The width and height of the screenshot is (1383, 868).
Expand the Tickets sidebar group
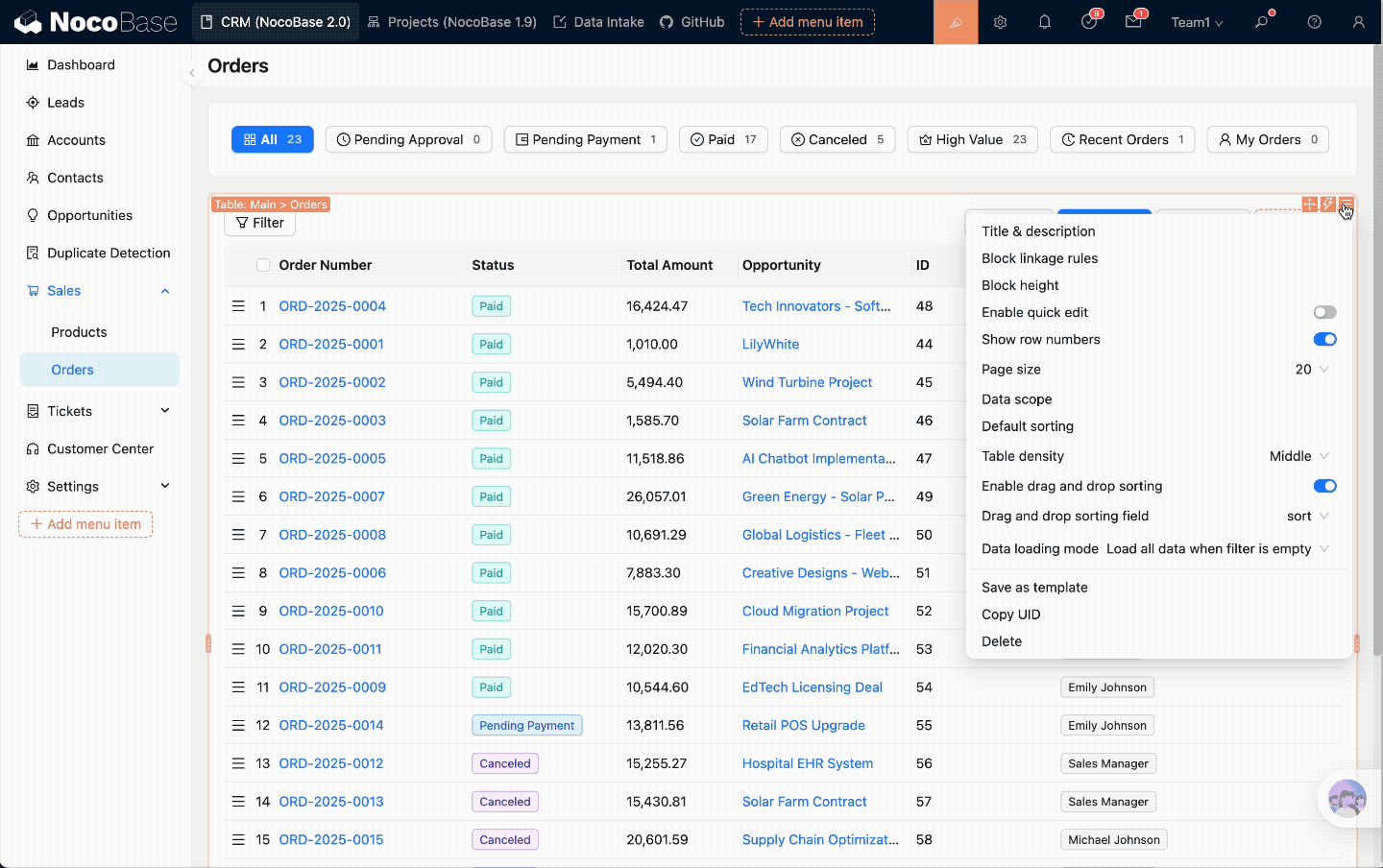click(100, 411)
